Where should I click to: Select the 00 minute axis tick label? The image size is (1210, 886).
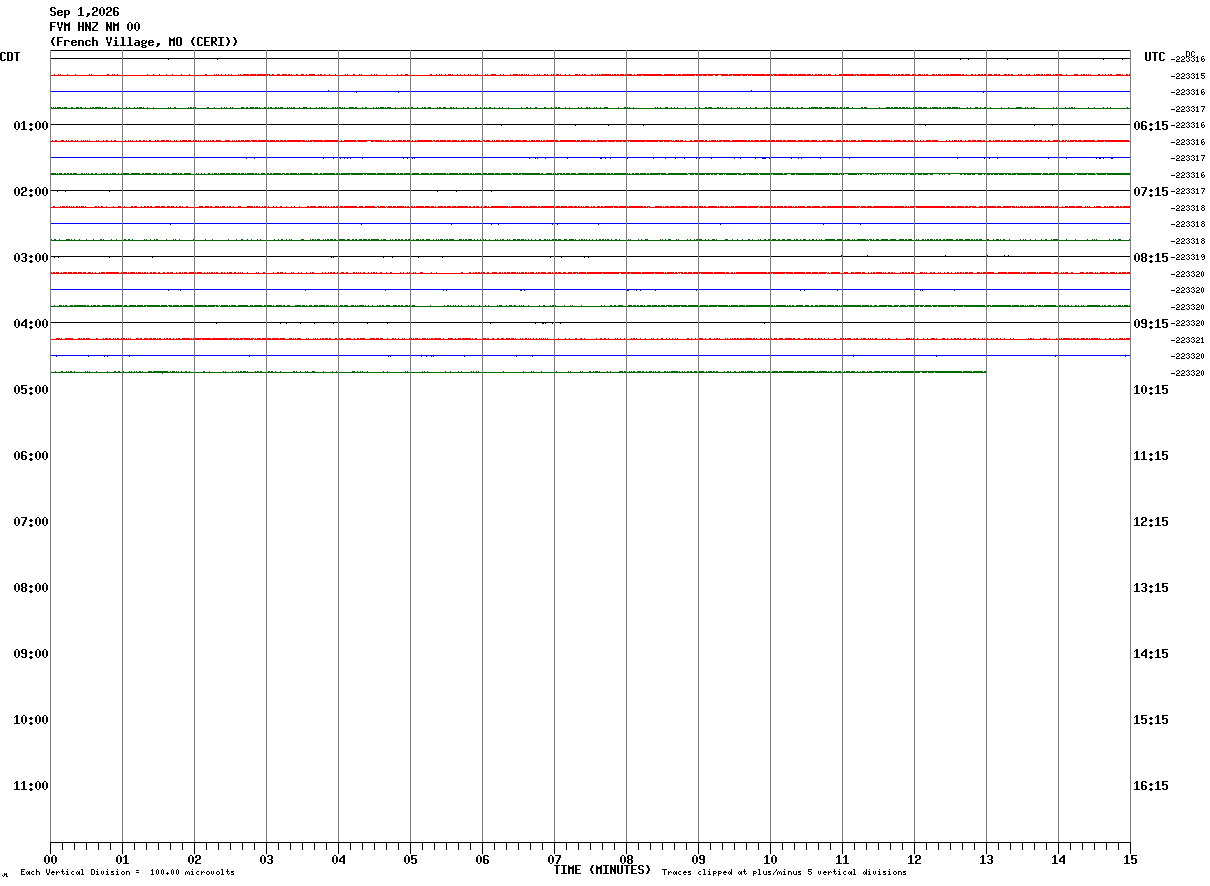pos(50,860)
